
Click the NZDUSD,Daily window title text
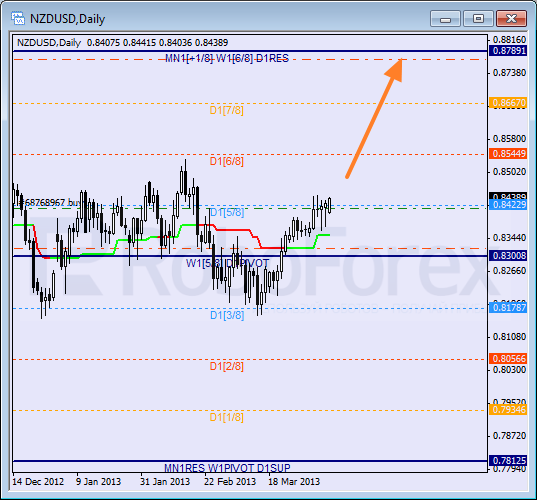pos(67,19)
